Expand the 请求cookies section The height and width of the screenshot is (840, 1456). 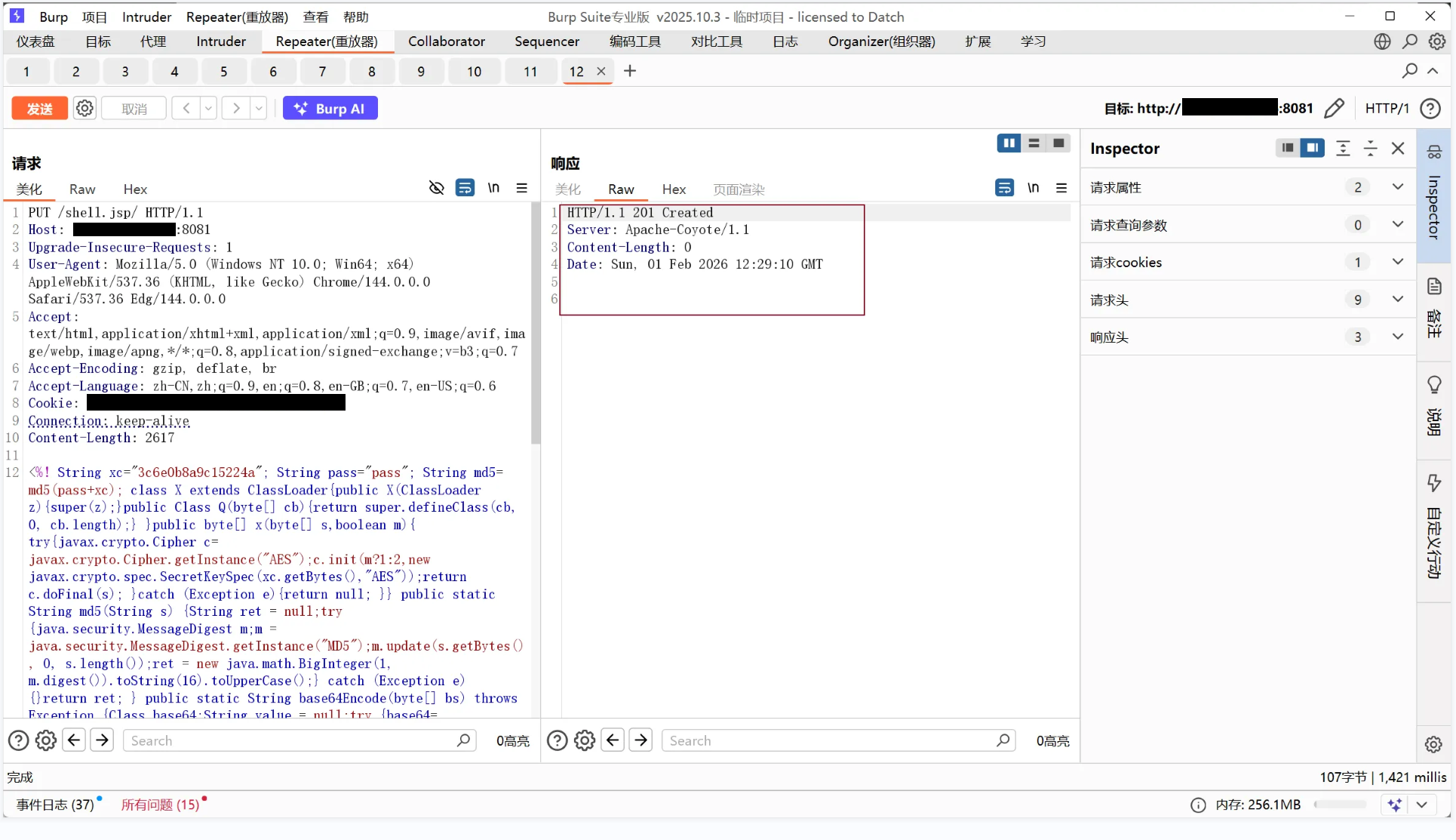(x=1397, y=262)
